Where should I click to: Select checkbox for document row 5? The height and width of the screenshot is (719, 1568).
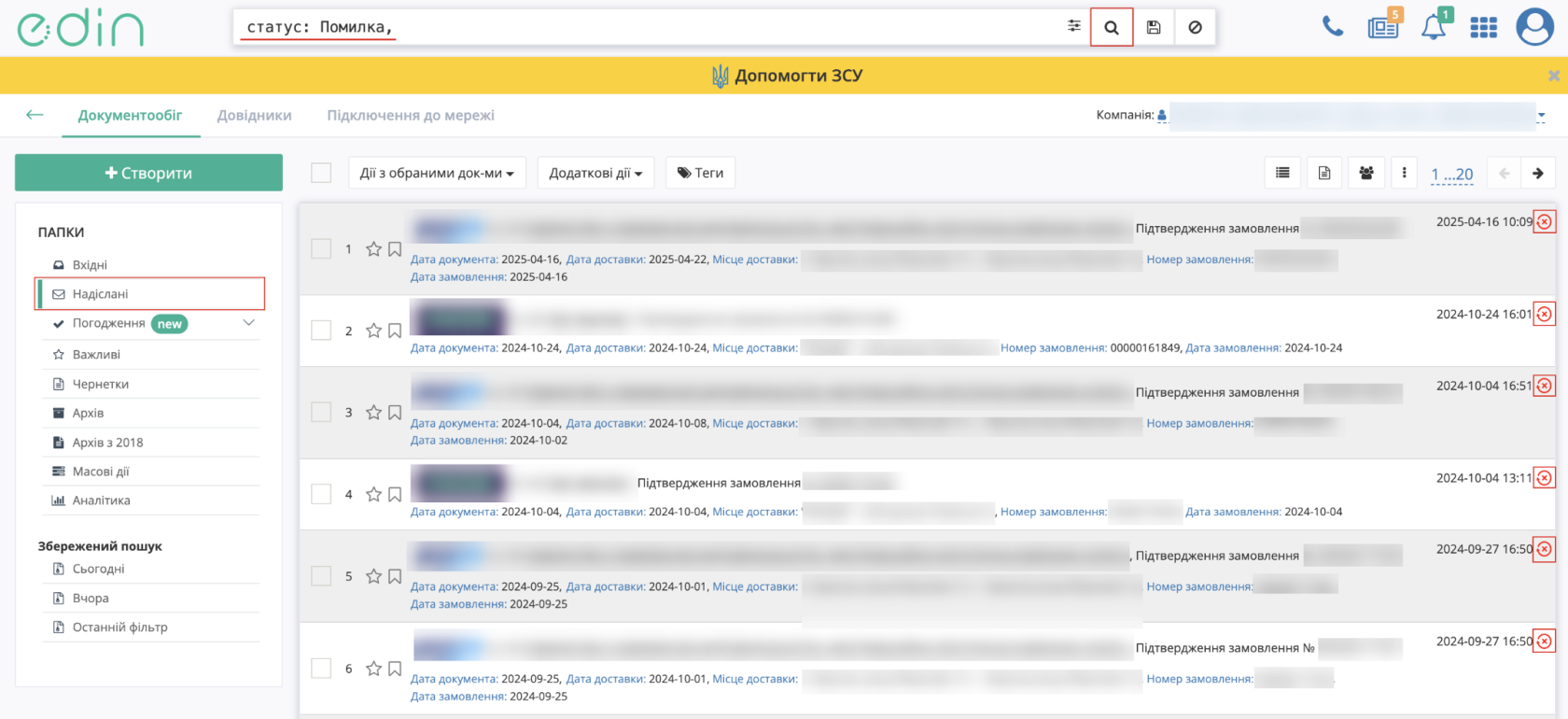click(x=321, y=576)
